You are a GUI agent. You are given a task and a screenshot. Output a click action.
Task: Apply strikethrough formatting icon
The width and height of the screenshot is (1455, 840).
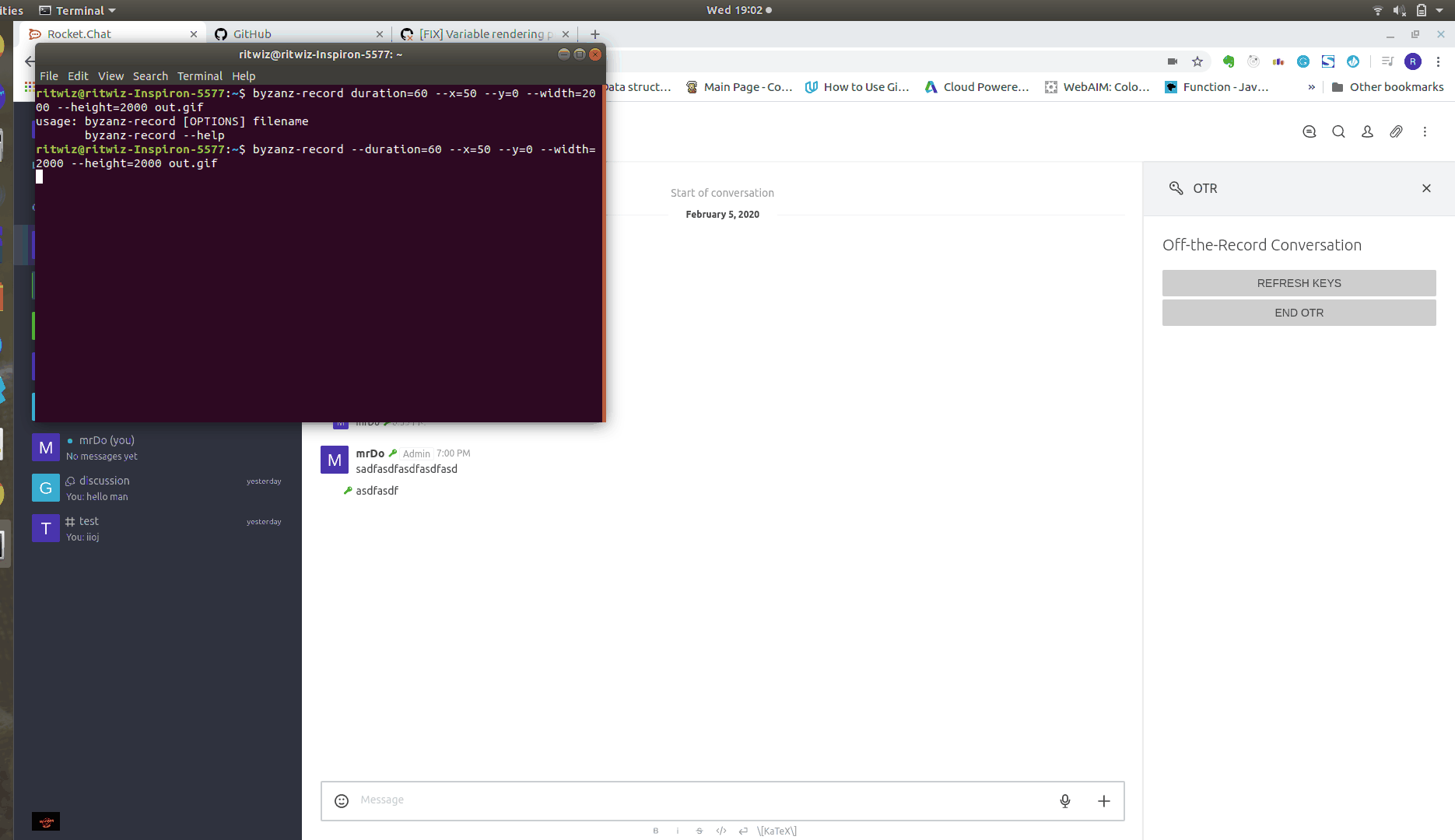[x=699, y=831]
